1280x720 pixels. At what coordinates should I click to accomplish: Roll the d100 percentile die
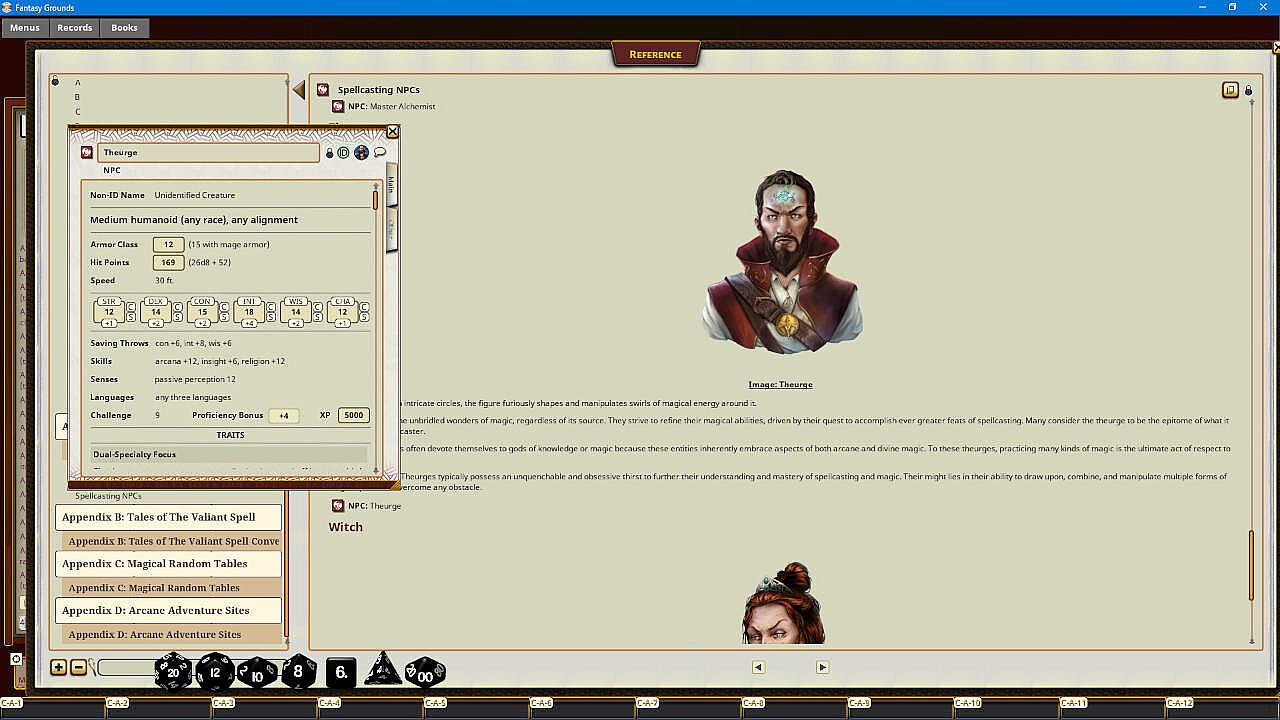[x=425, y=672]
